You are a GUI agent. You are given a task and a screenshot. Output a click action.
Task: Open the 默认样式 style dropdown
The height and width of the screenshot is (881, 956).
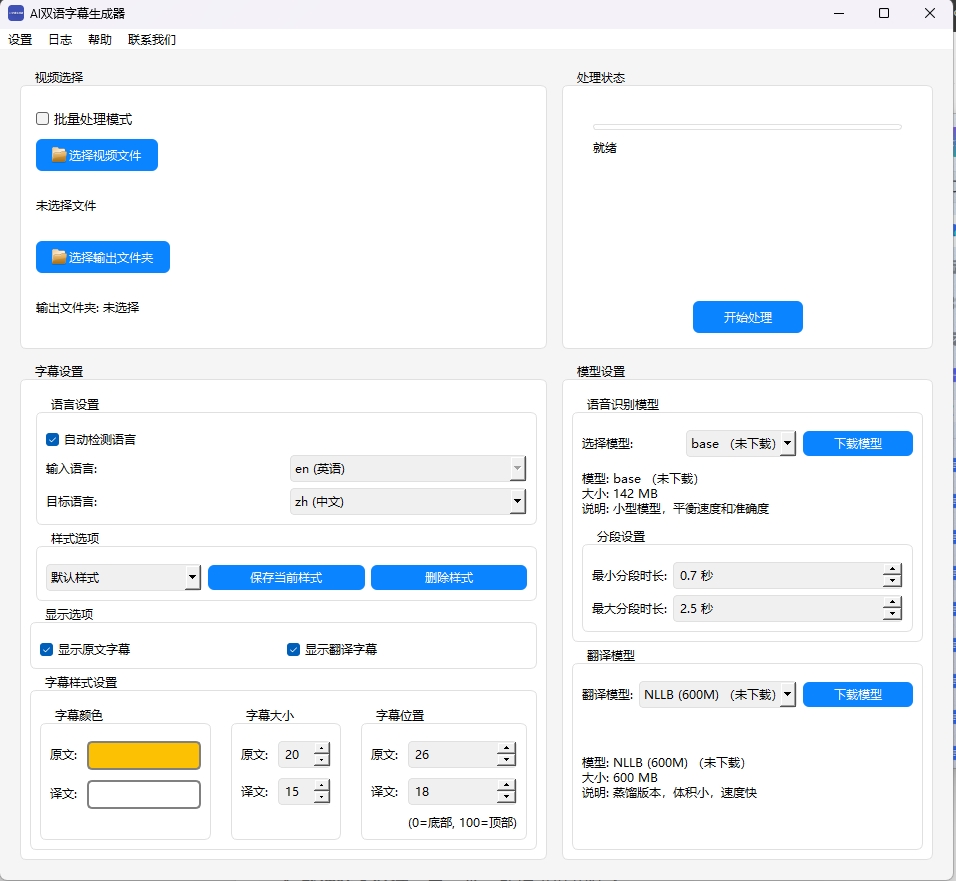tap(123, 577)
